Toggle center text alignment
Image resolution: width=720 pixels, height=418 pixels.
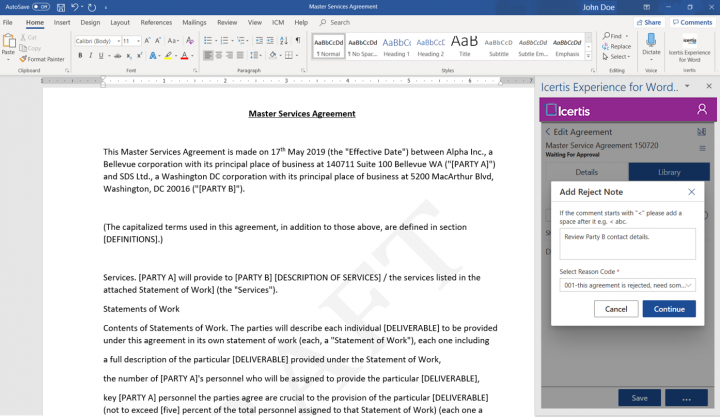[x=221, y=56]
